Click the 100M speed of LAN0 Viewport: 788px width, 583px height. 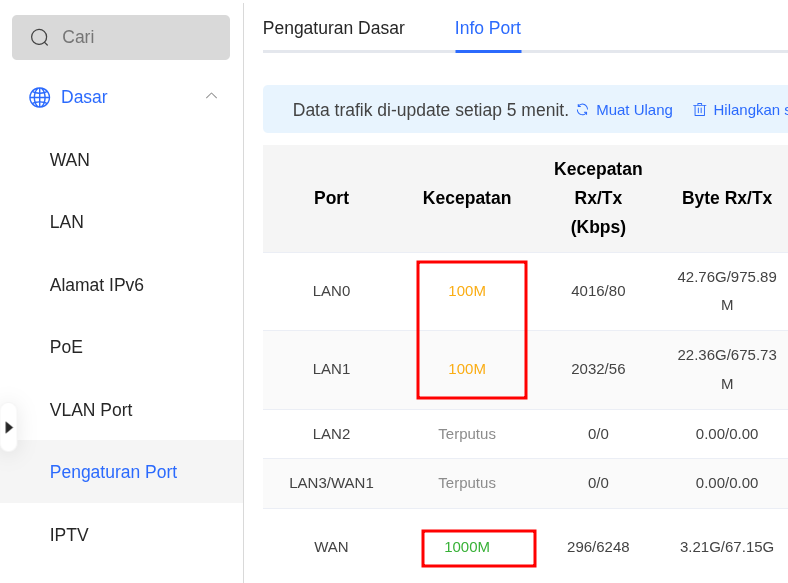467,291
